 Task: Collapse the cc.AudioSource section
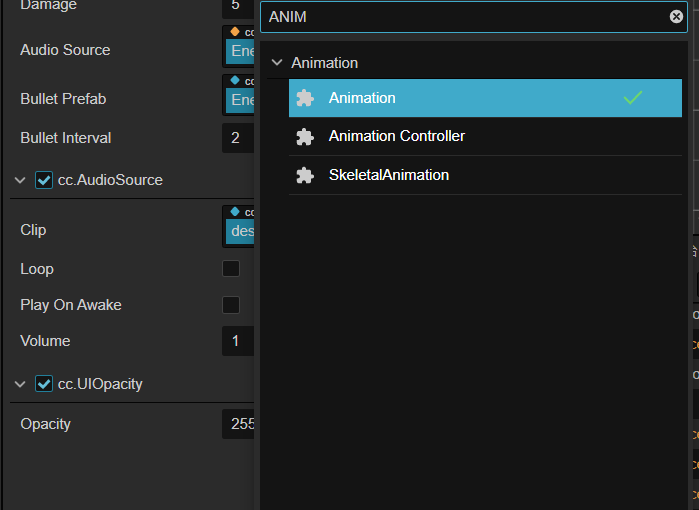[x=20, y=180]
